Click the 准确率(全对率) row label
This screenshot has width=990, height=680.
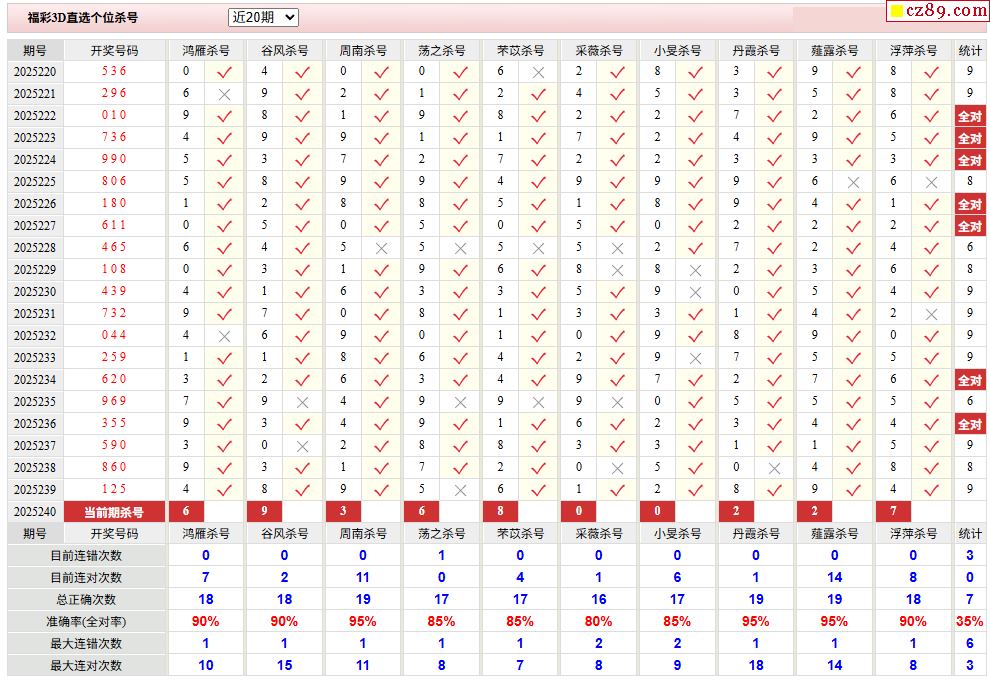[x=86, y=622]
